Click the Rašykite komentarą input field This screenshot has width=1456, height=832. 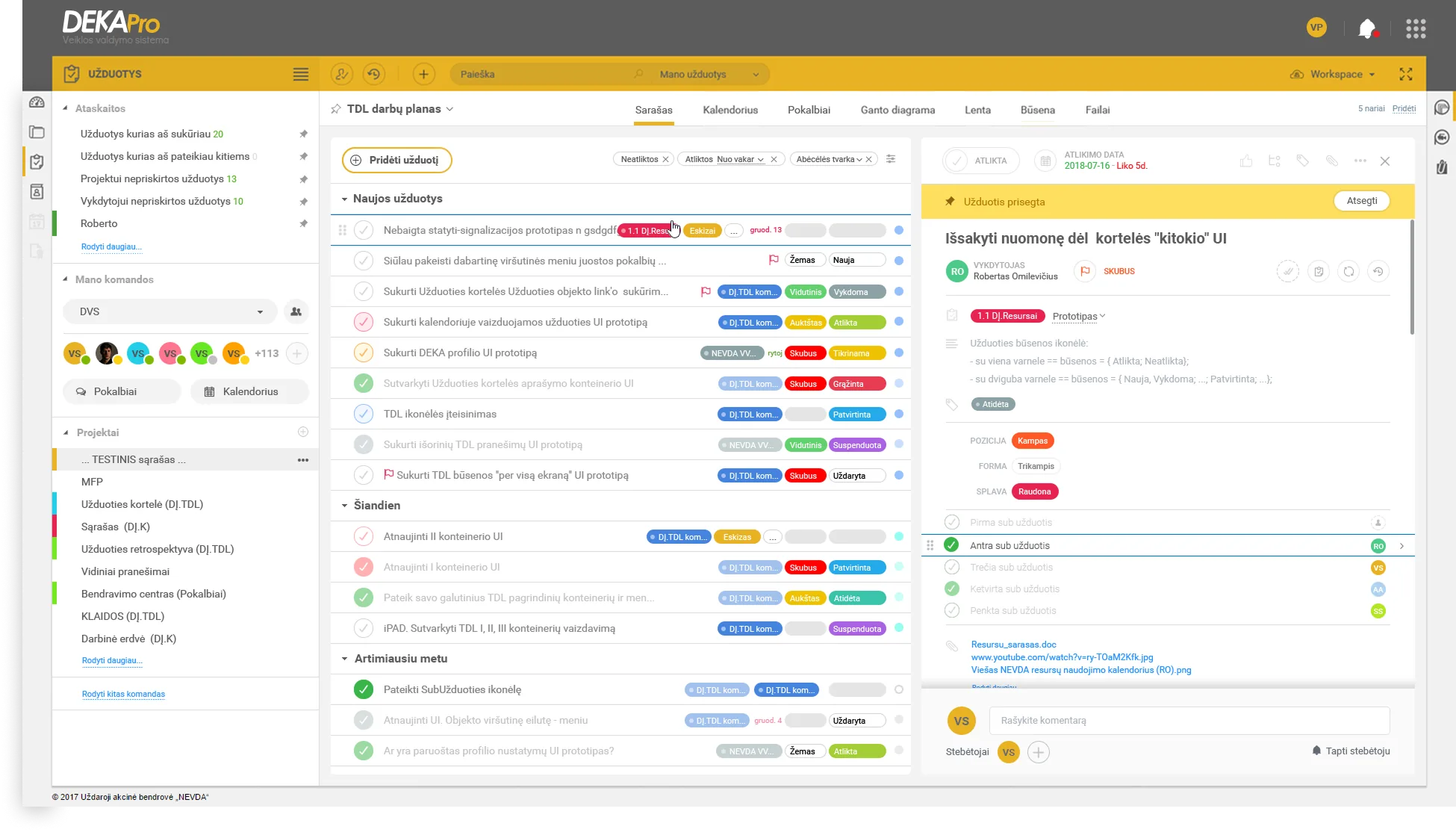click(1189, 721)
